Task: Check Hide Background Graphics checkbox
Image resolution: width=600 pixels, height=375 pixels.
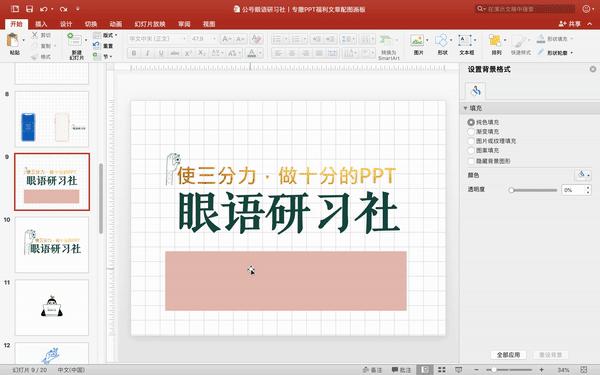Action: 471,161
